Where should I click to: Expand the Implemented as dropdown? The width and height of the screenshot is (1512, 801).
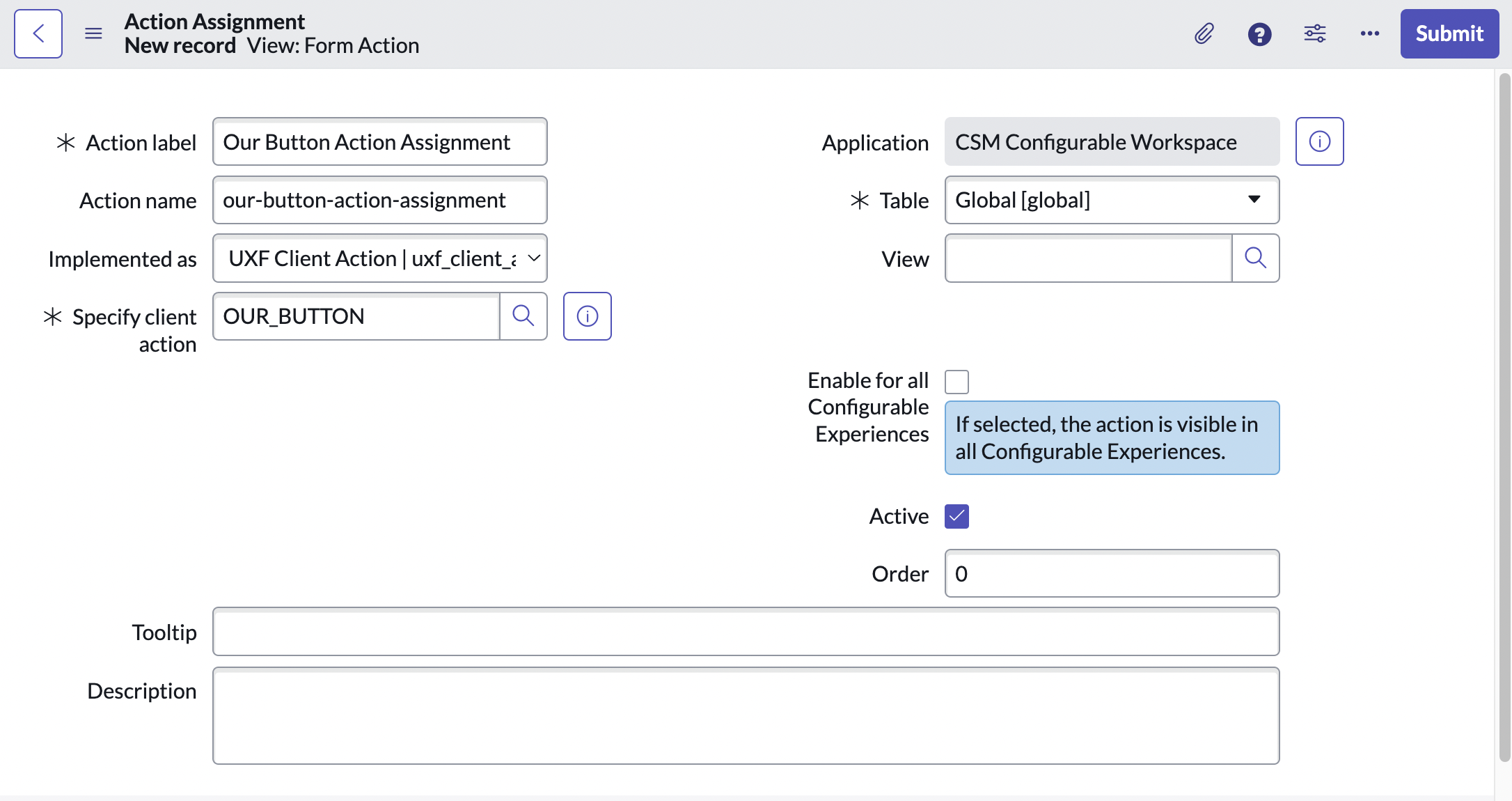coord(379,258)
